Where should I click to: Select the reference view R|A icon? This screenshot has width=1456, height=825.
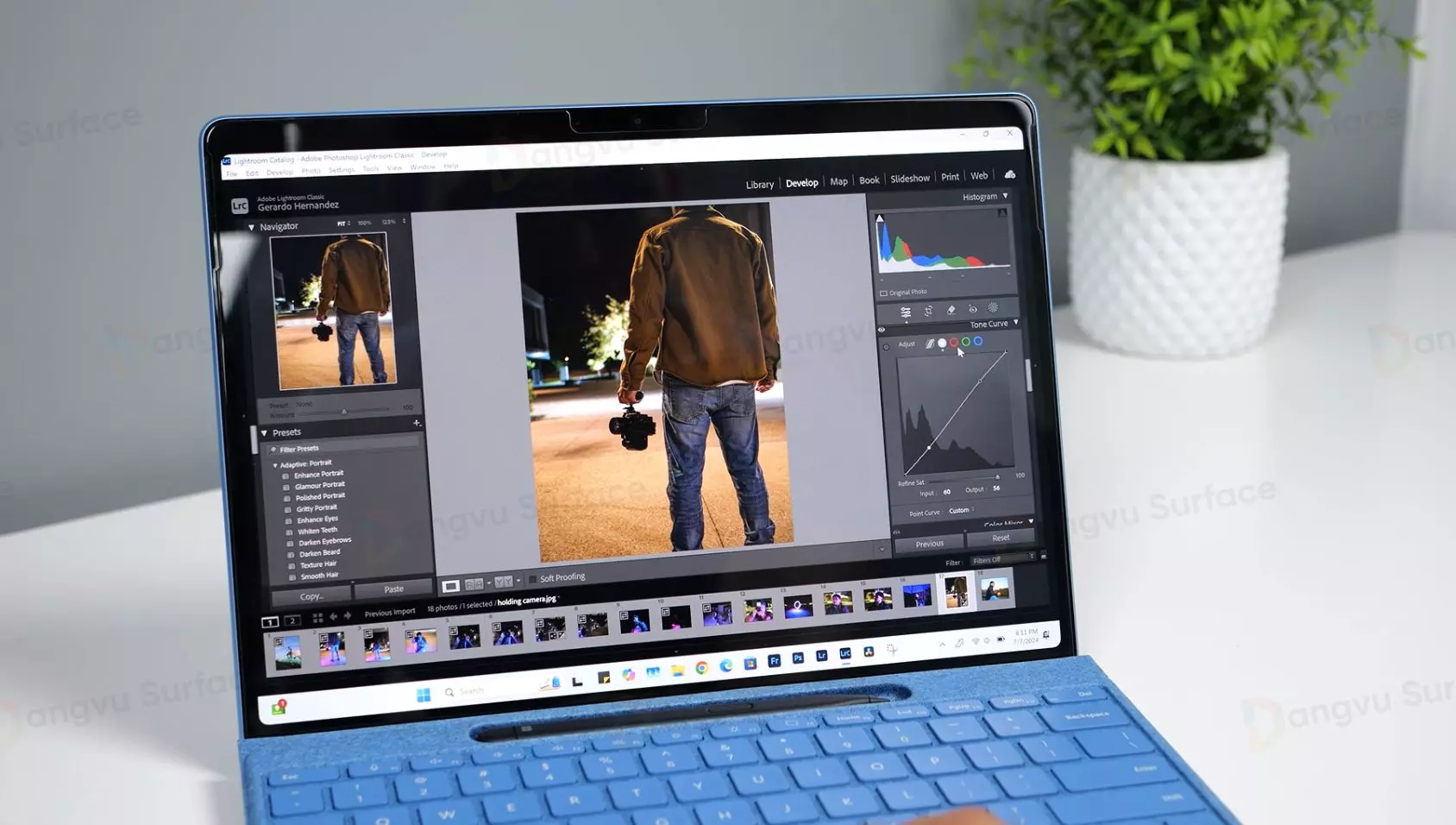point(474,584)
